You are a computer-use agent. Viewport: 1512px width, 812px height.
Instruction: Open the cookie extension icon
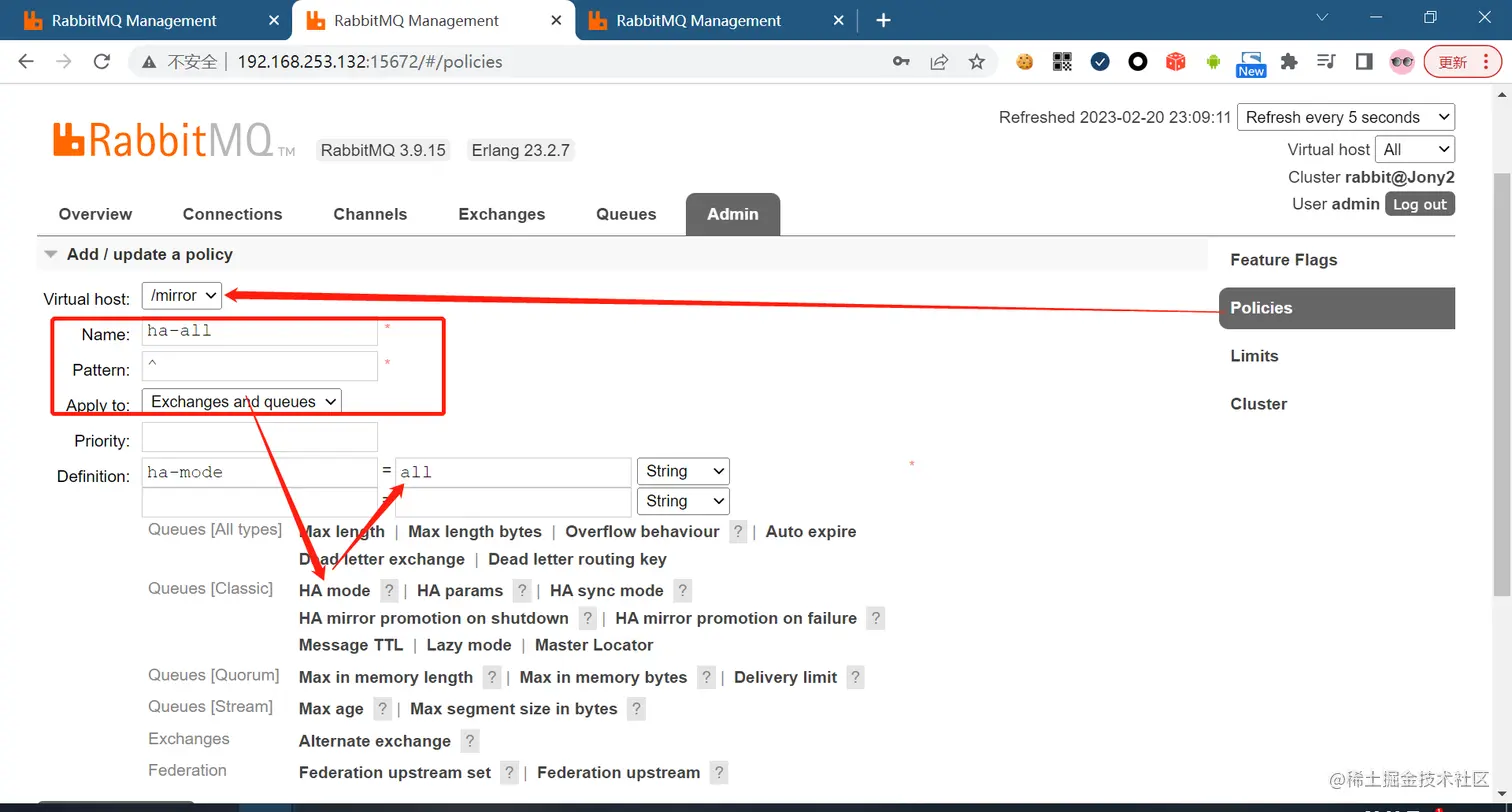point(1024,62)
